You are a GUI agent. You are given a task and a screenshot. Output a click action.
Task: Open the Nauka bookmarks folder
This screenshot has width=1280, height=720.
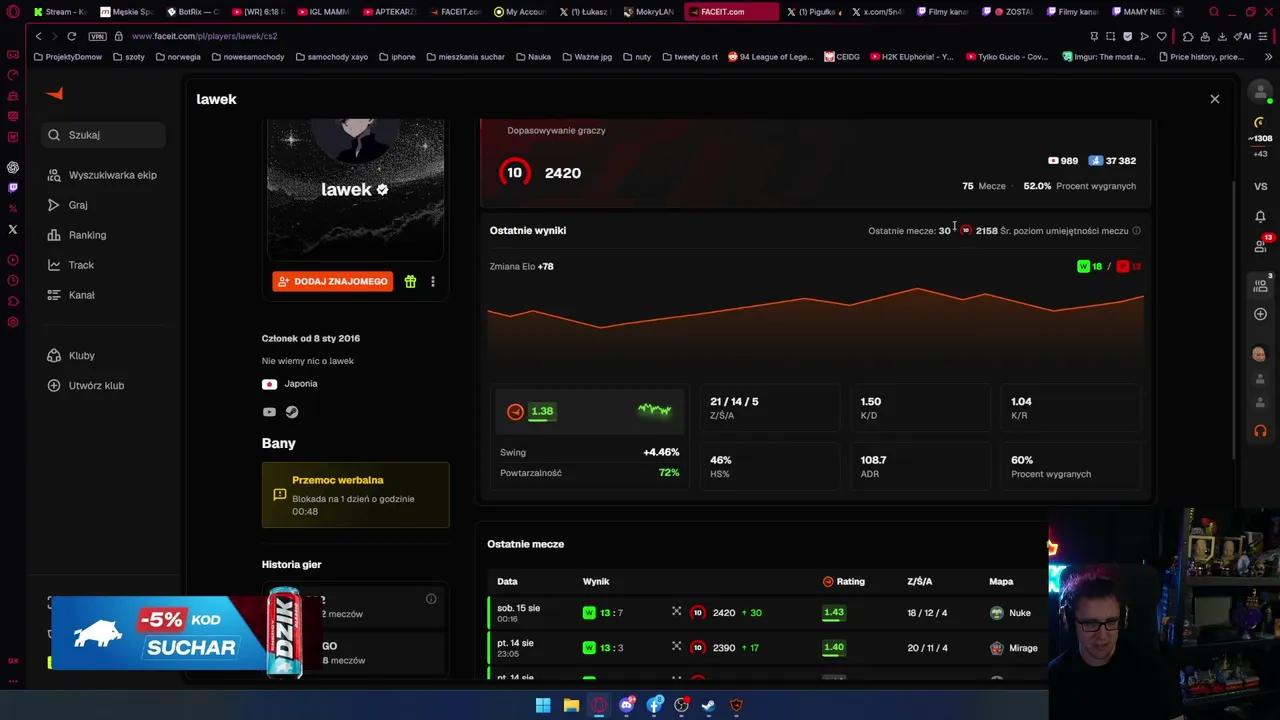tap(533, 57)
